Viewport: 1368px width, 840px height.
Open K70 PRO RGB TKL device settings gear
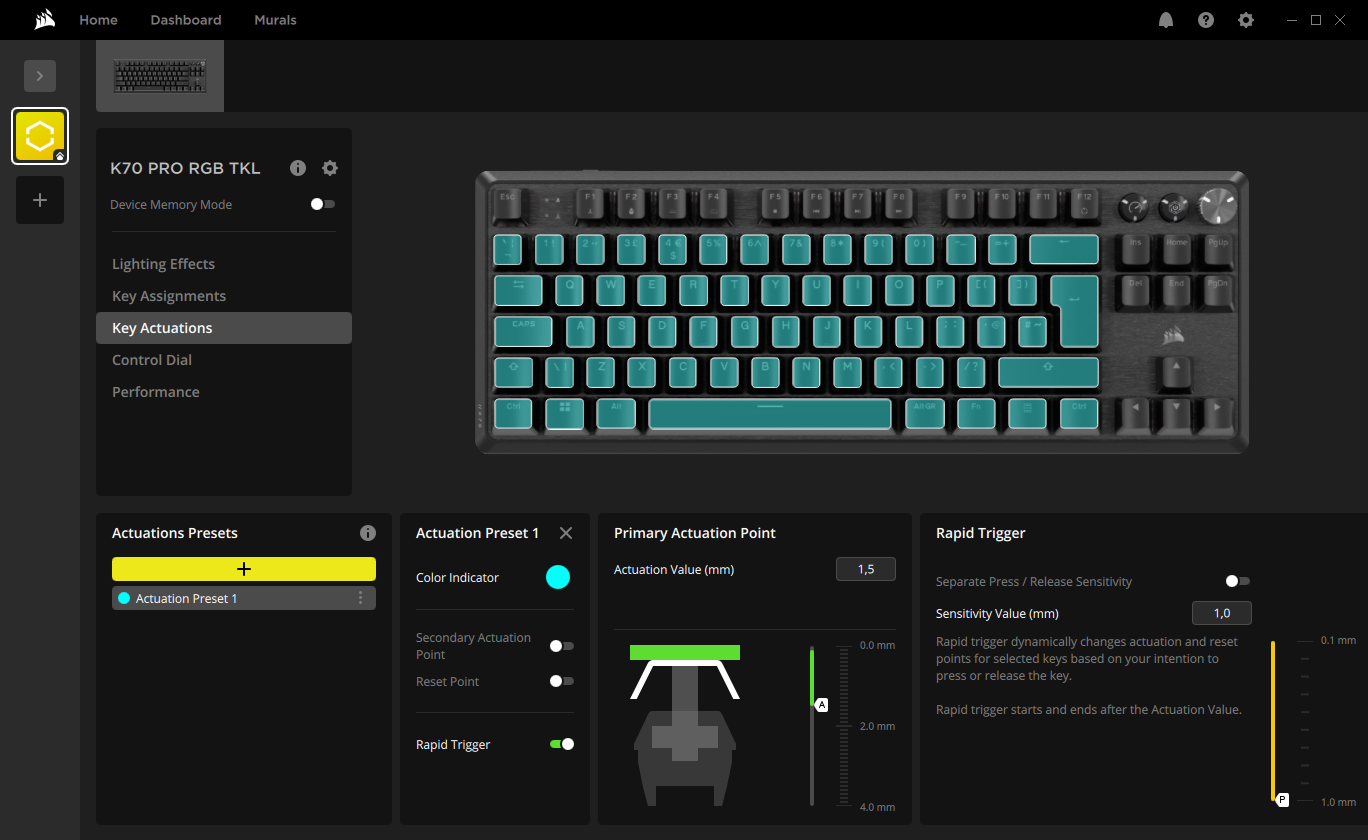tap(330, 168)
